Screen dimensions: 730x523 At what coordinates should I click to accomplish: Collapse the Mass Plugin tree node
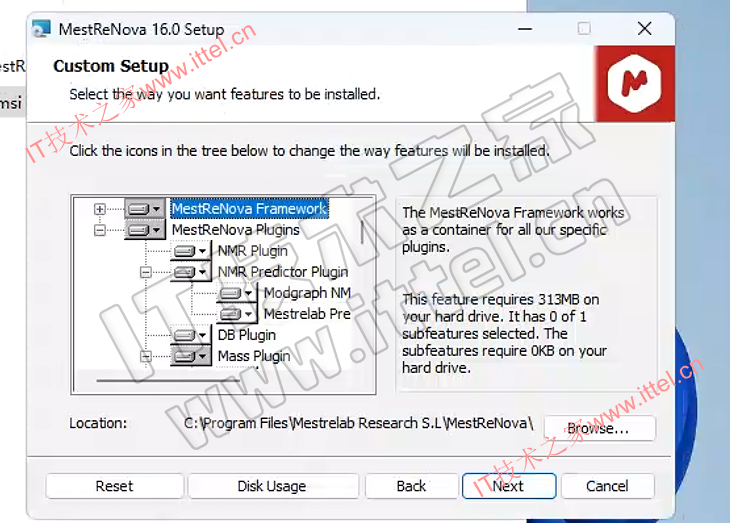(145, 356)
